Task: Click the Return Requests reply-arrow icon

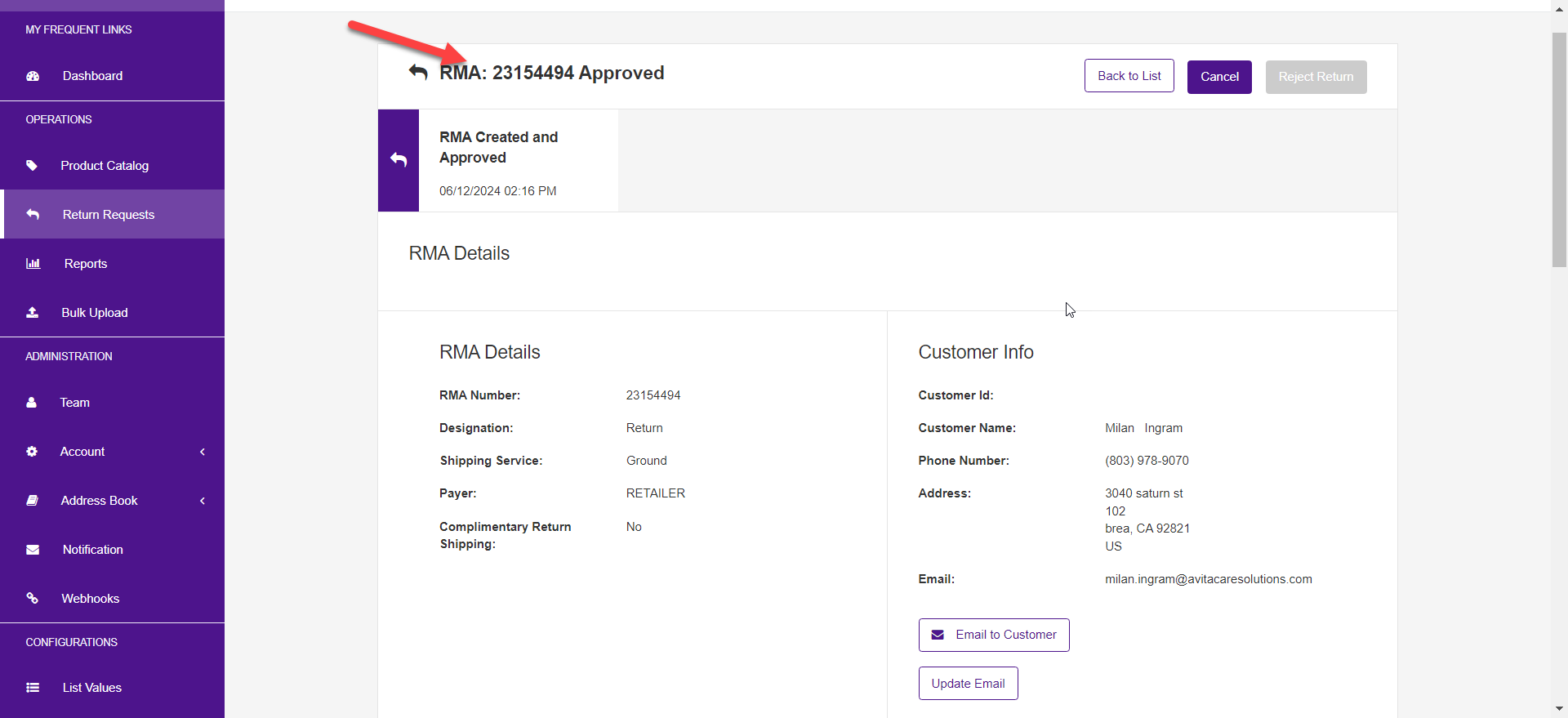Action: (x=33, y=214)
